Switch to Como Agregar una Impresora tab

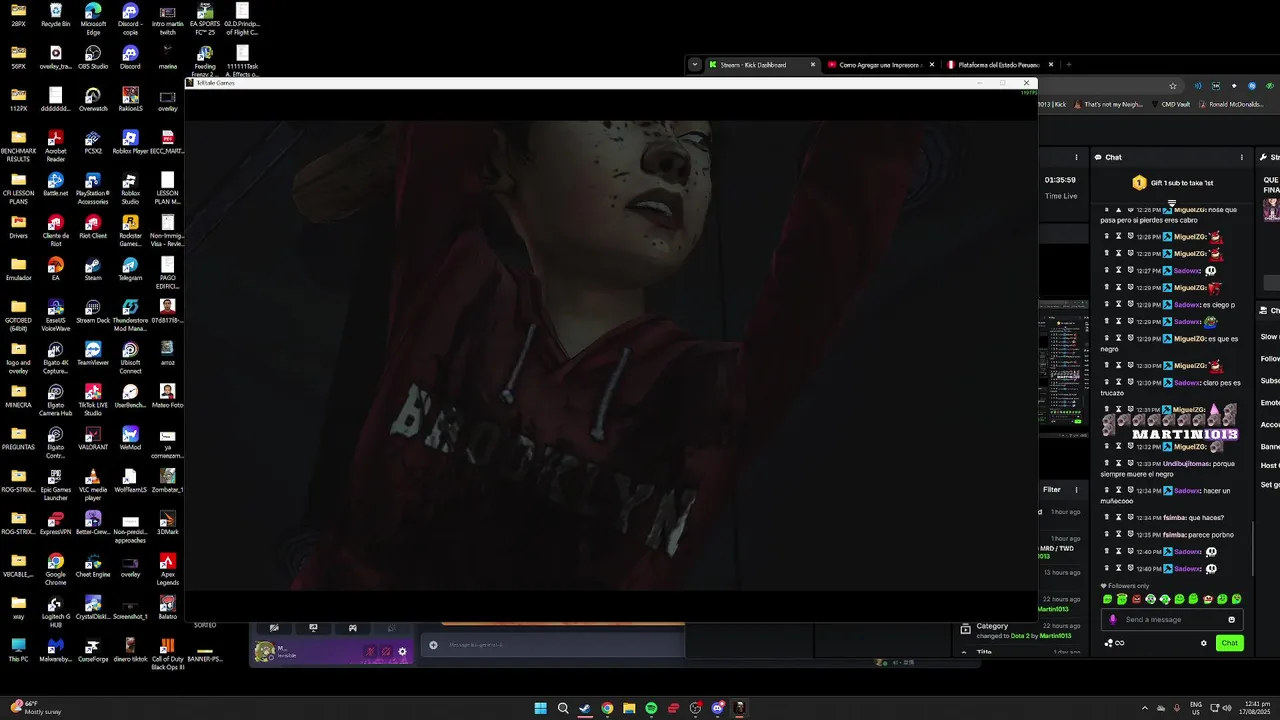[x=882, y=64]
